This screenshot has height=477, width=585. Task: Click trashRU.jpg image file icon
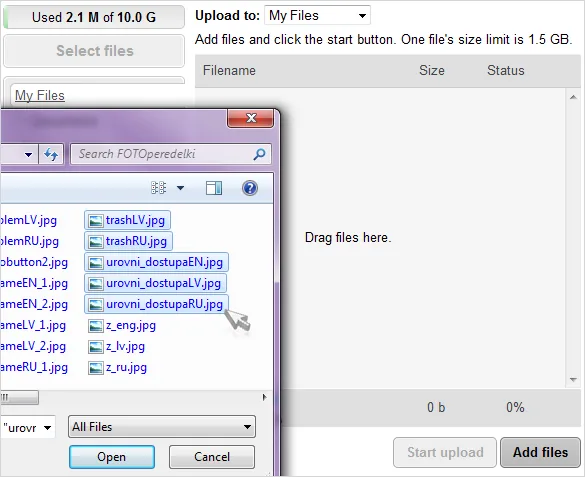click(x=96, y=242)
